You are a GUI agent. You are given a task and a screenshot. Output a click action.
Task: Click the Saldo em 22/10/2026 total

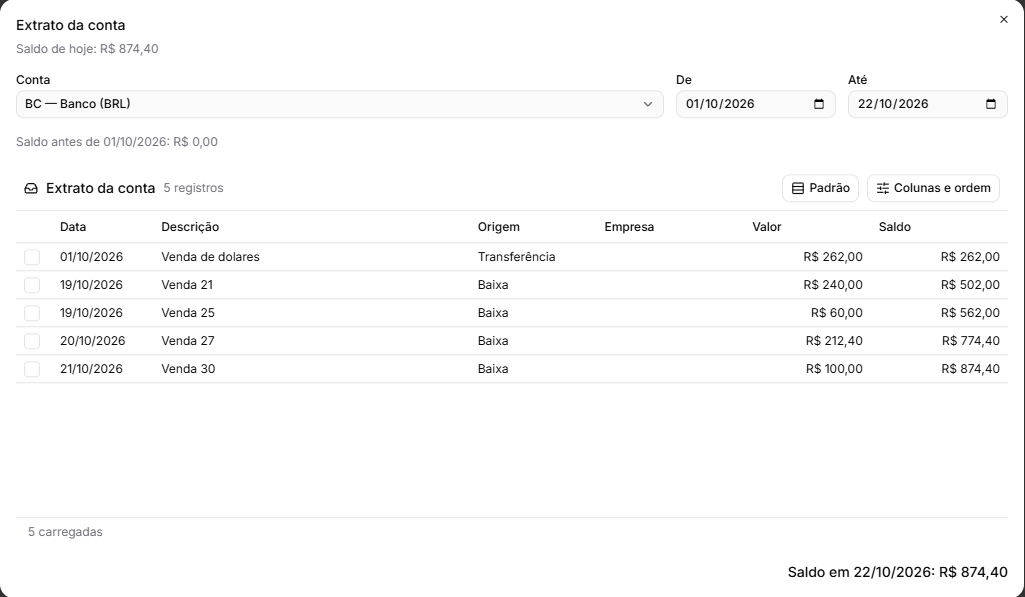coord(898,573)
